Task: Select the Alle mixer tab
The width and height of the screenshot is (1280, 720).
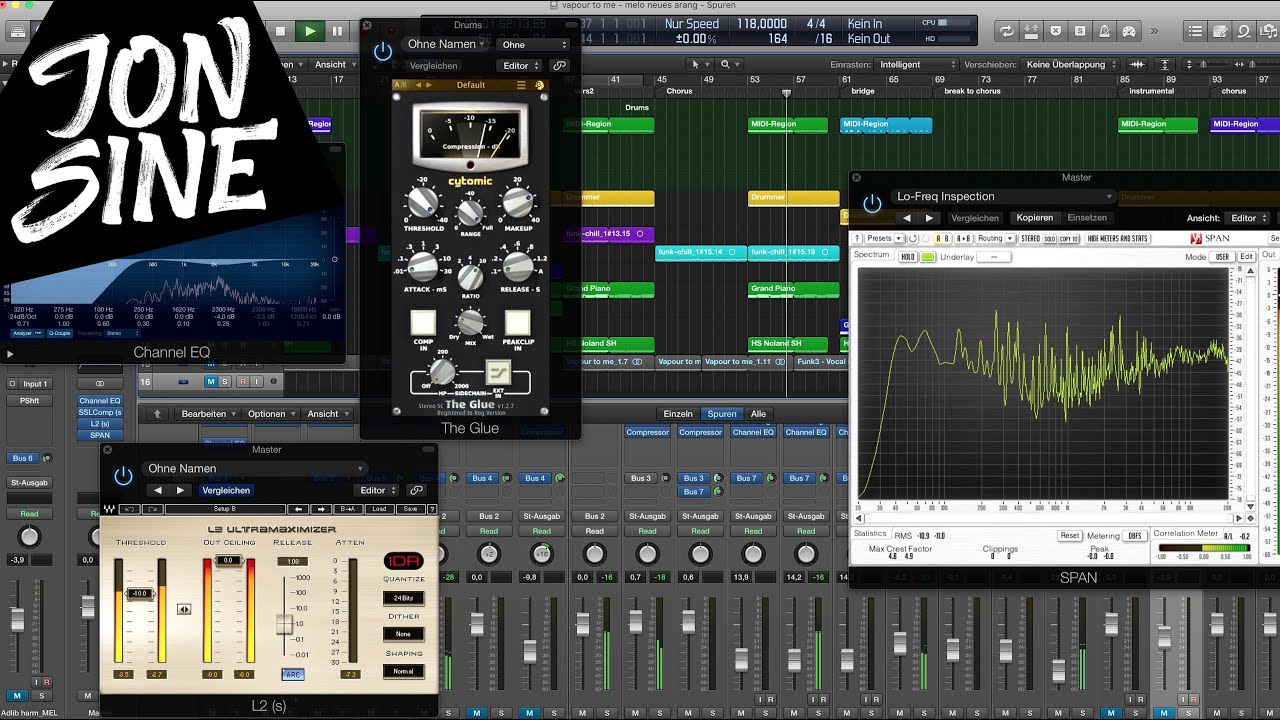Action: pos(759,414)
